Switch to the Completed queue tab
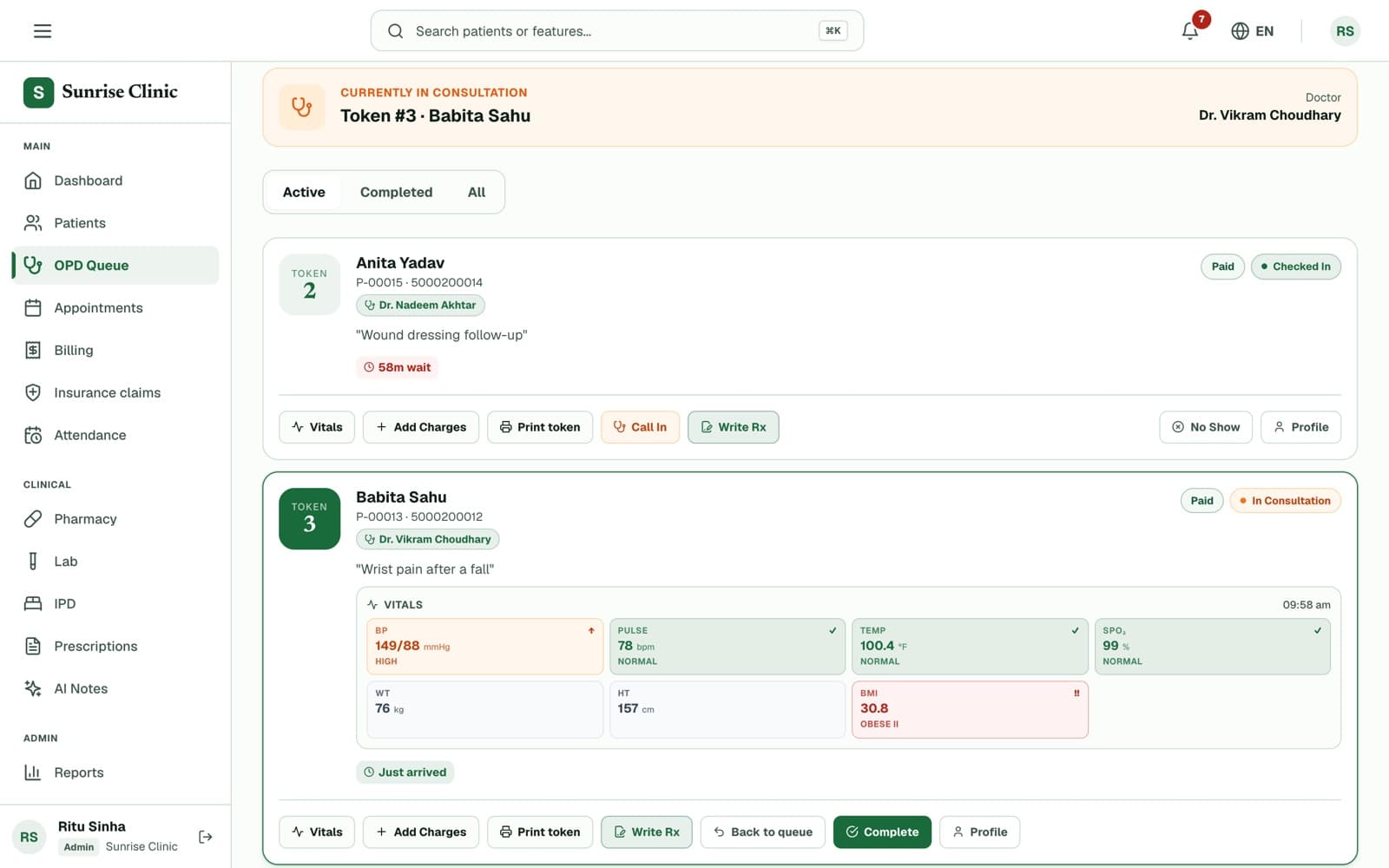This screenshot has height=868, width=1389. tap(396, 192)
